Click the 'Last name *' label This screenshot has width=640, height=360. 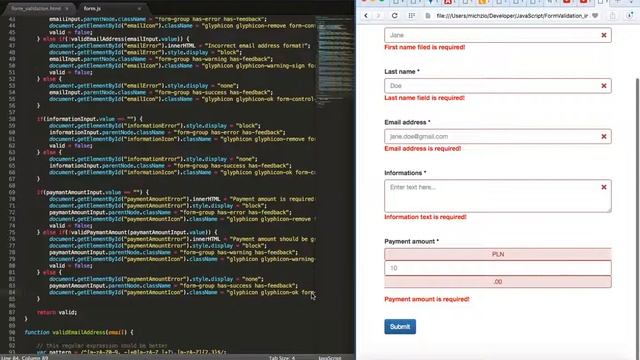(402, 71)
